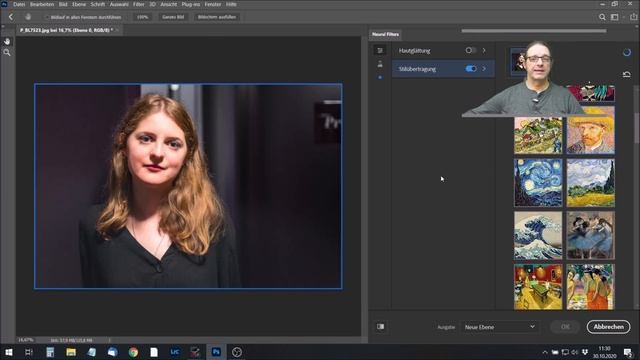Click the 'Bildschirm ausfüllen' button

point(217,17)
